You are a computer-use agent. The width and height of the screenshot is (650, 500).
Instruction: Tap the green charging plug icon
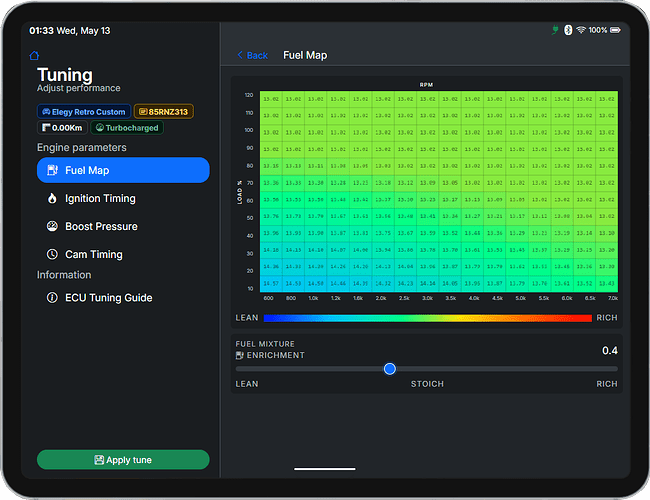[x=555, y=30]
